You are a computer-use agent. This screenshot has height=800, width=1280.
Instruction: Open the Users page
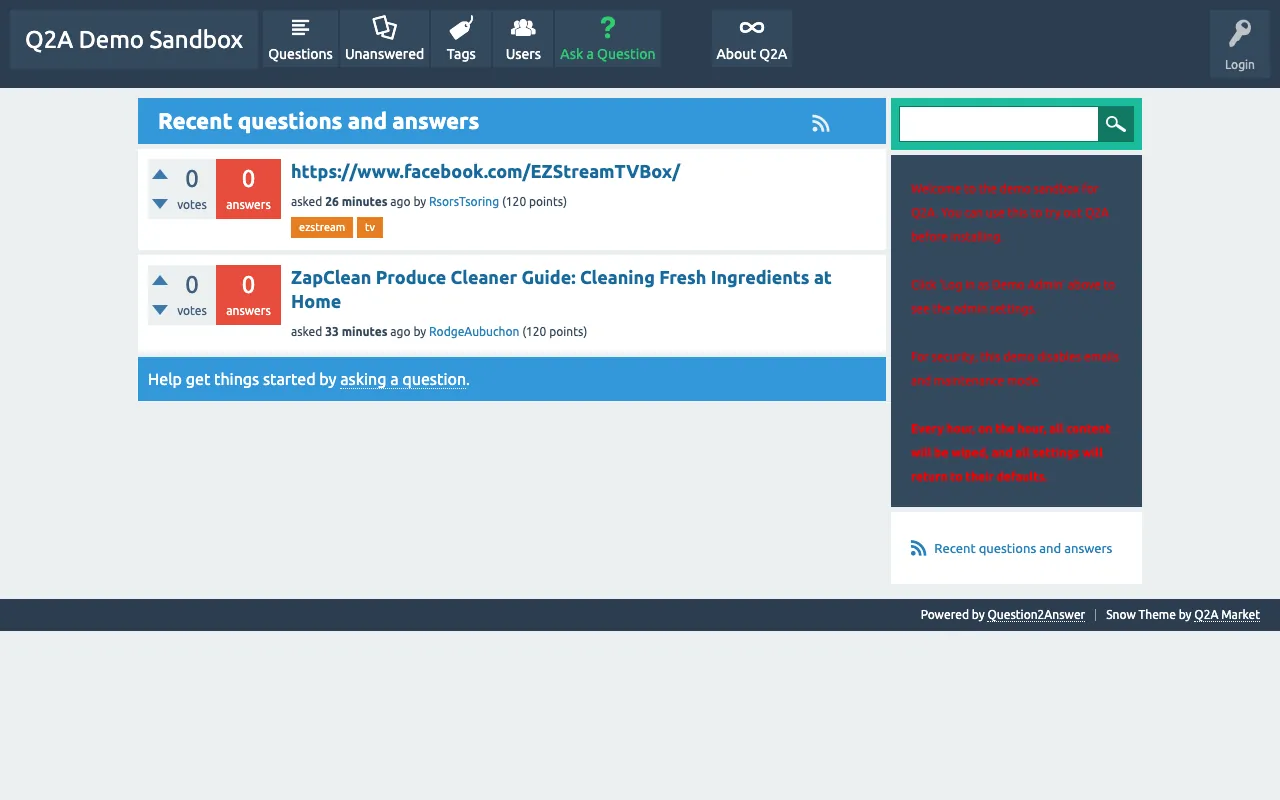click(x=523, y=39)
